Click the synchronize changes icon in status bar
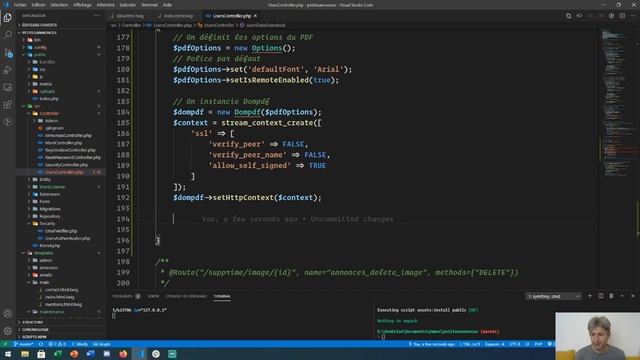 (x=41, y=344)
